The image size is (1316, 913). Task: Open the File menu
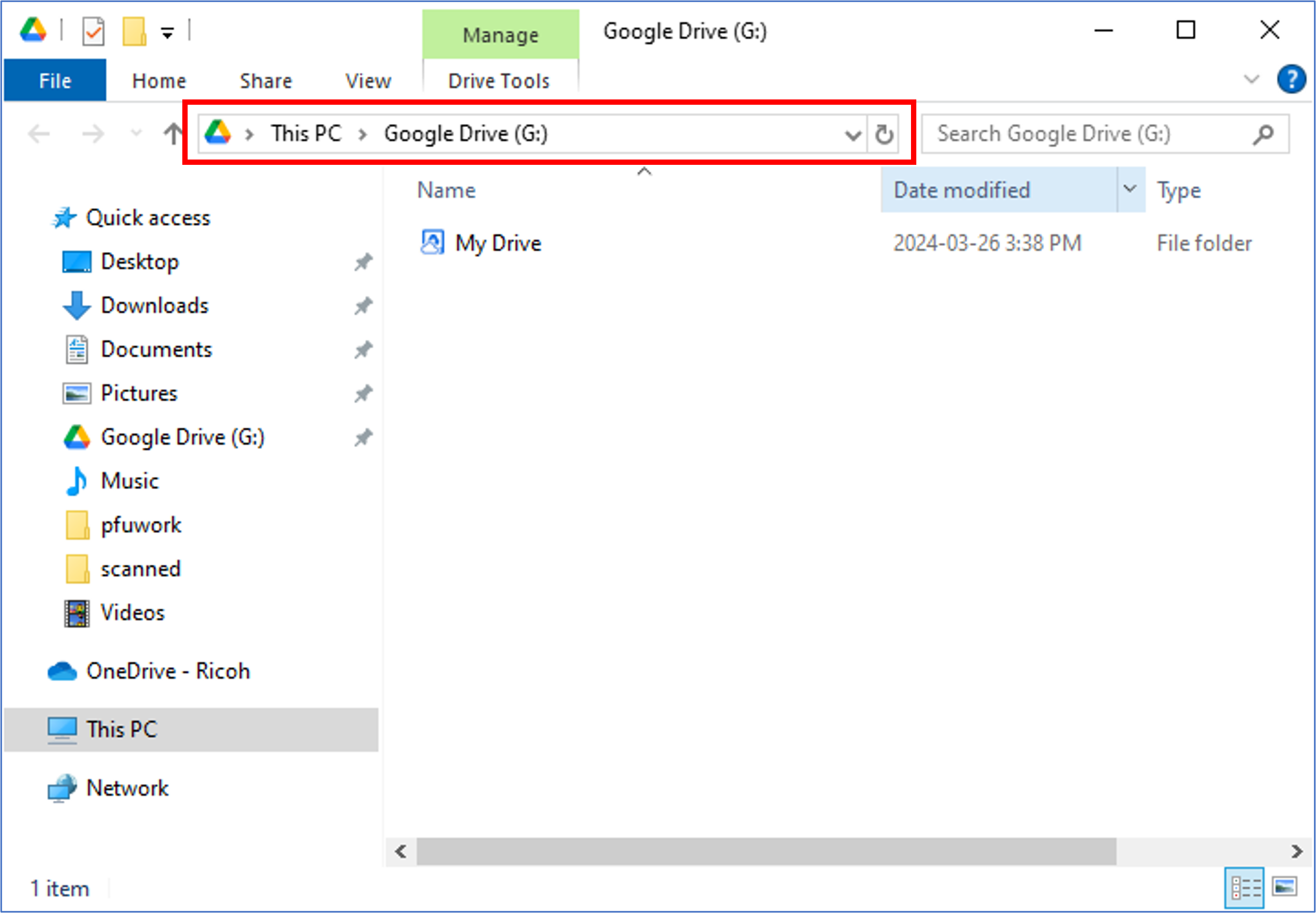55,81
